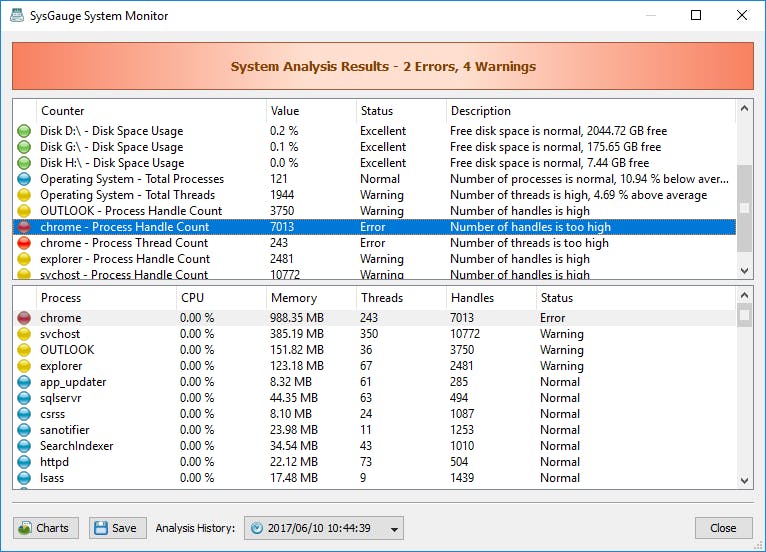Image resolution: width=766 pixels, height=552 pixels.
Task: Sort processes by the Threads column header
Action: (x=401, y=298)
